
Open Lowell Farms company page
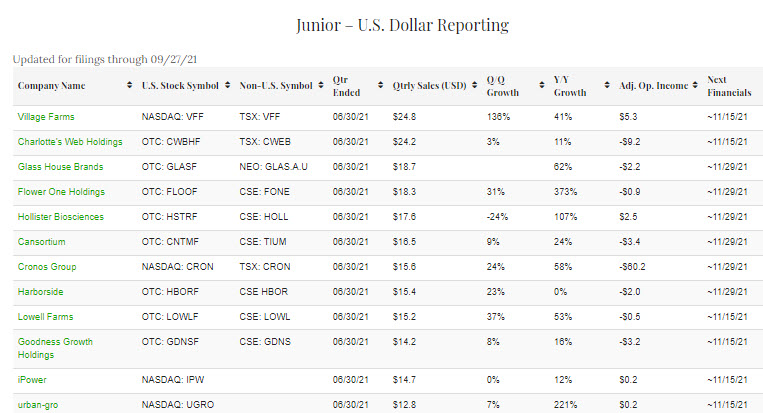click(46, 317)
